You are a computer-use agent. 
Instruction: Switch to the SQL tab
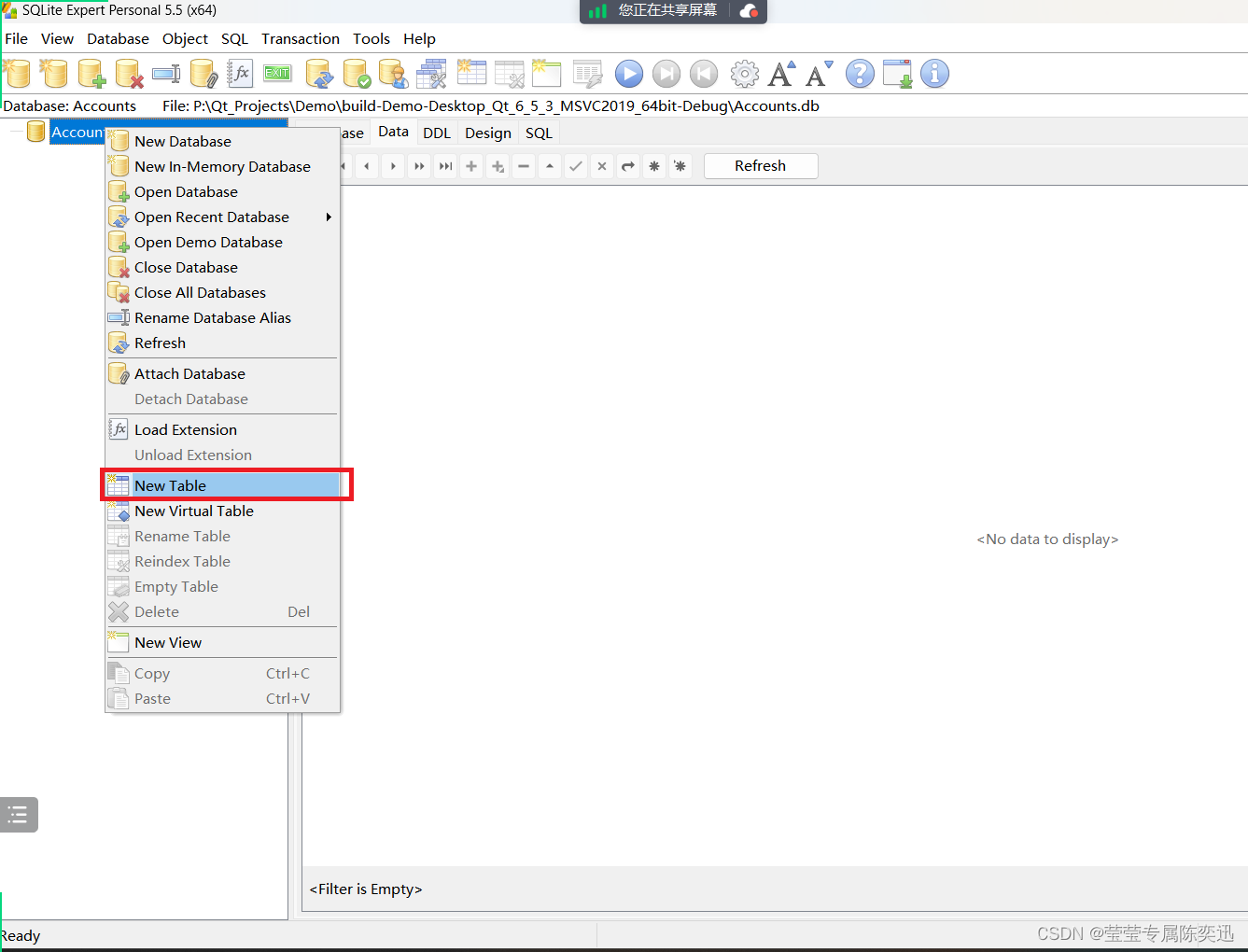539,133
